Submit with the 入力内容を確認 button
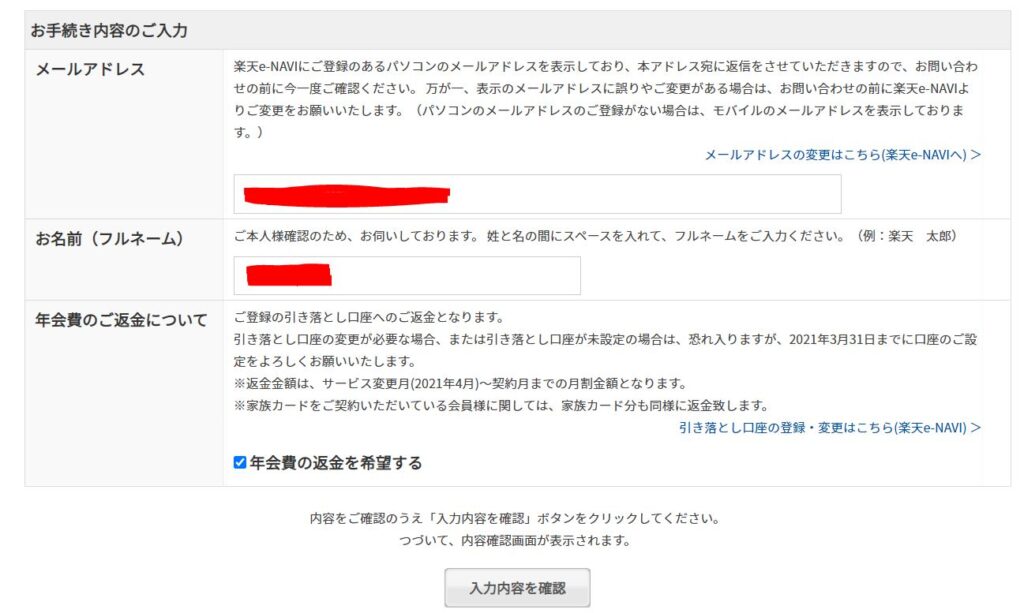 [517, 588]
